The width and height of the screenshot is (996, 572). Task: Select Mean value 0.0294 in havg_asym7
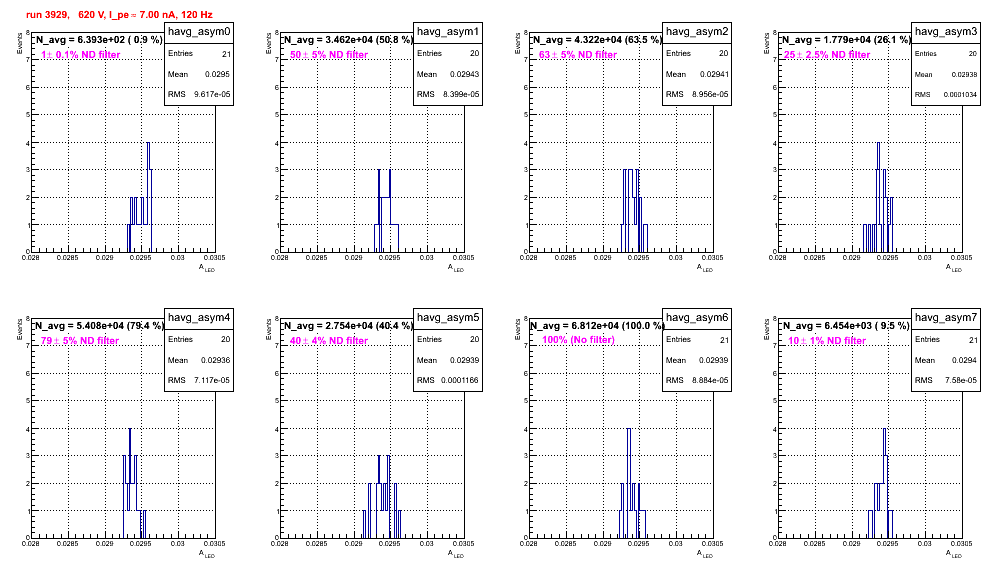(x=965, y=360)
